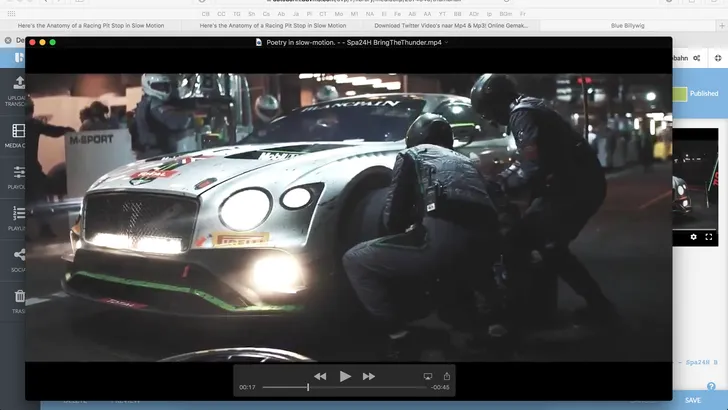The height and width of the screenshot is (410, 728).
Task: Click the fast-forward button
Action: 369,376
